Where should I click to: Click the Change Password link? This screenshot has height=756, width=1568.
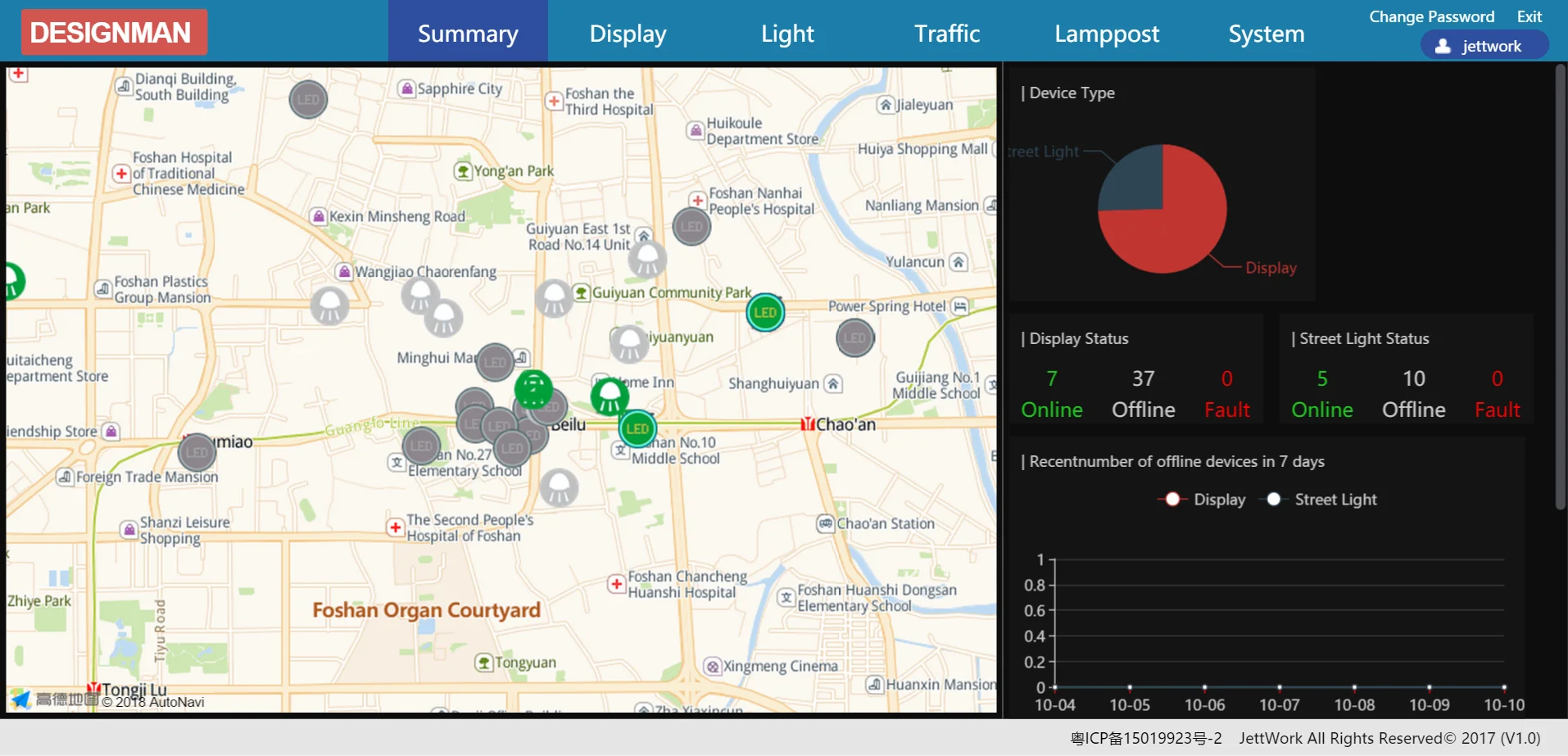coord(1432,16)
